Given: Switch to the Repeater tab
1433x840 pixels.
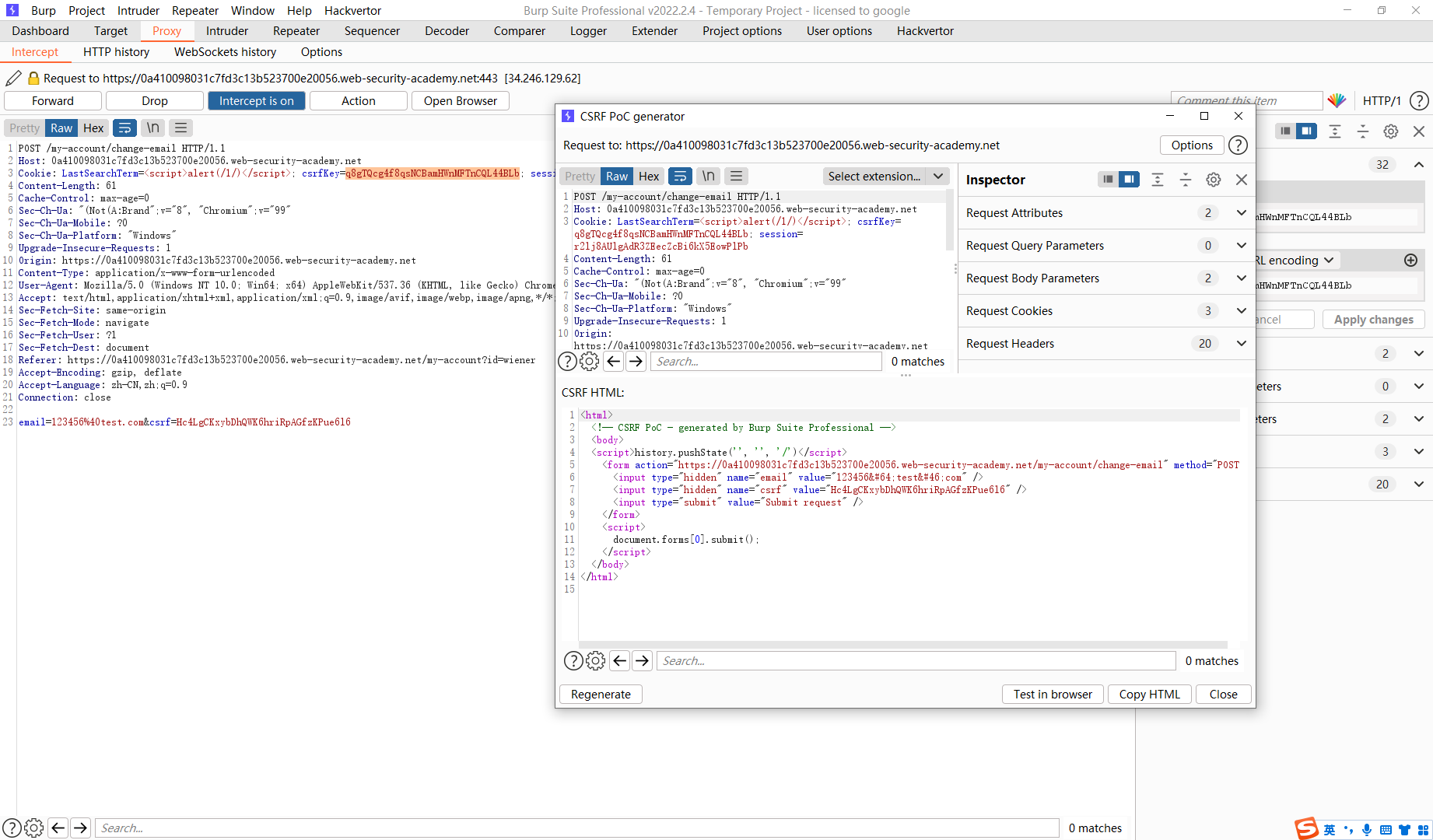Looking at the screenshot, I should point(296,30).
